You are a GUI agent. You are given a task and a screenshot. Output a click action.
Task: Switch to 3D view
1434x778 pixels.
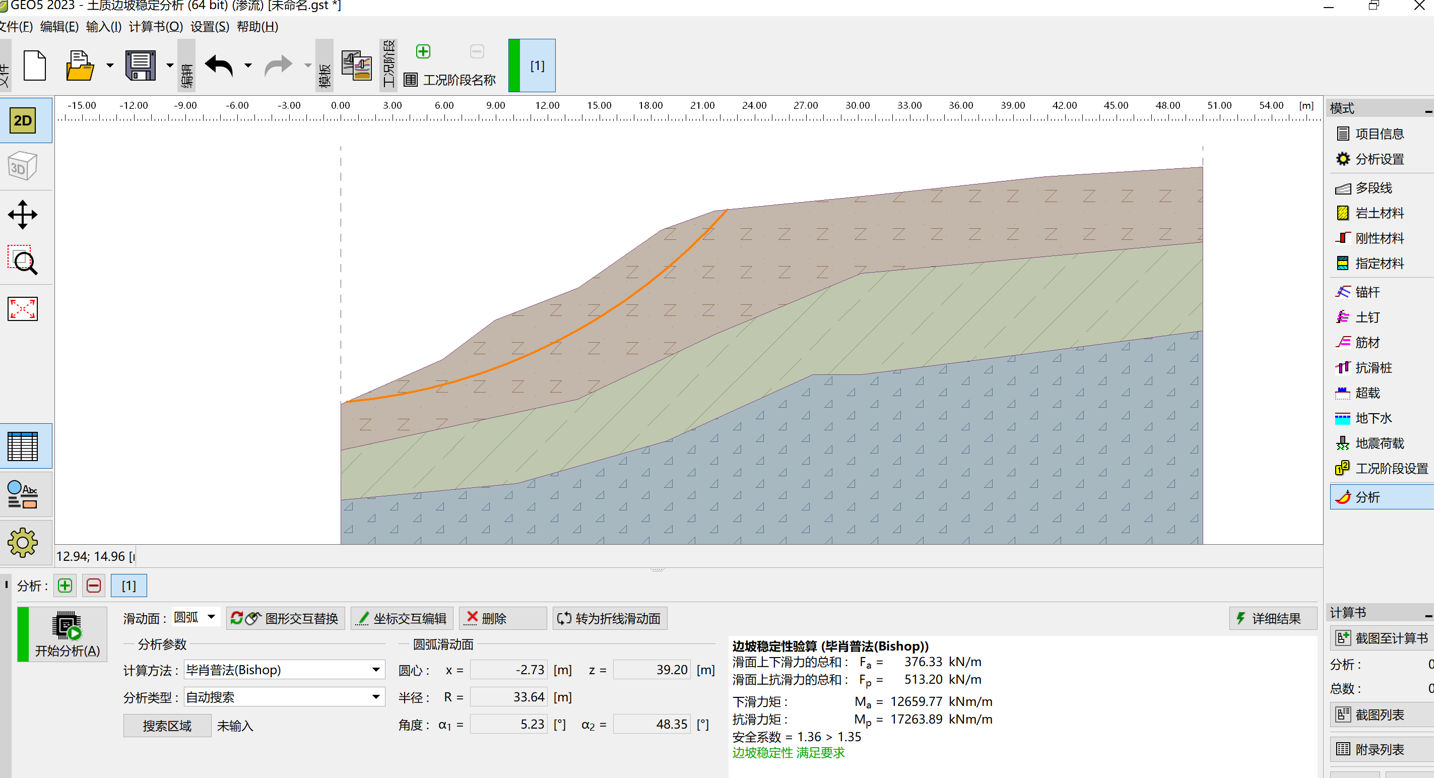23,166
